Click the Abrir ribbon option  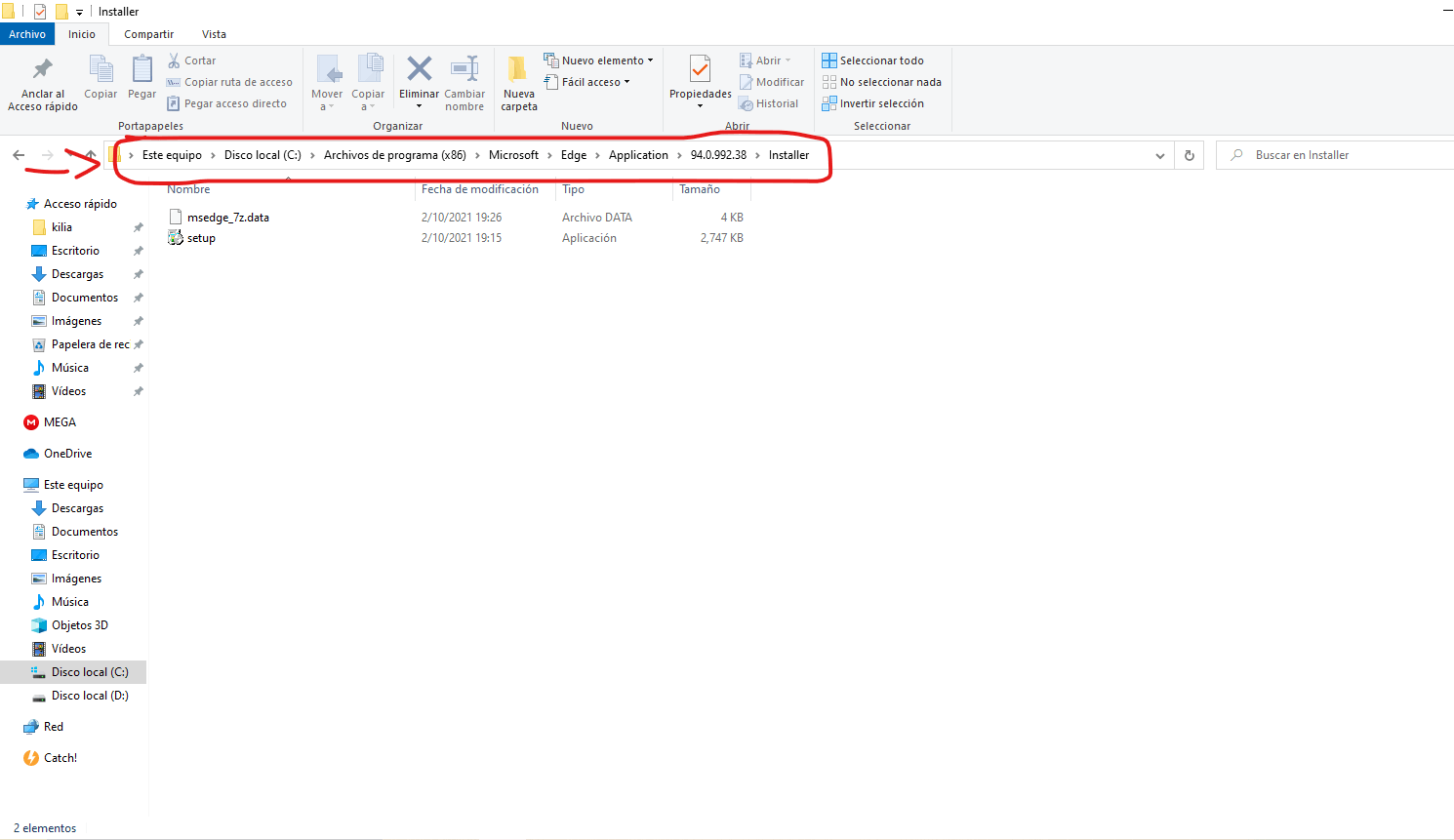tap(765, 60)
